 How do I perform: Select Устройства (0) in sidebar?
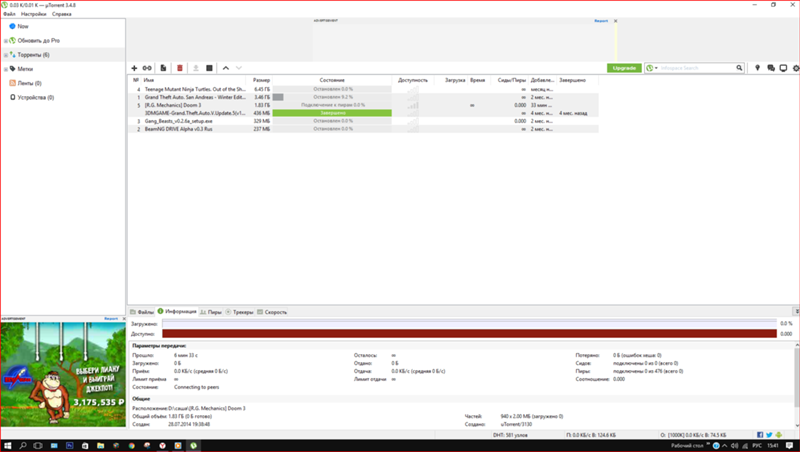point(36,97)
